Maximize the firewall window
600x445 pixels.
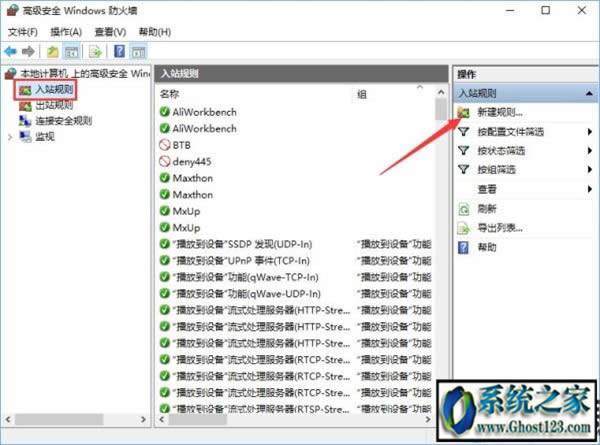[x=546, y=10]
